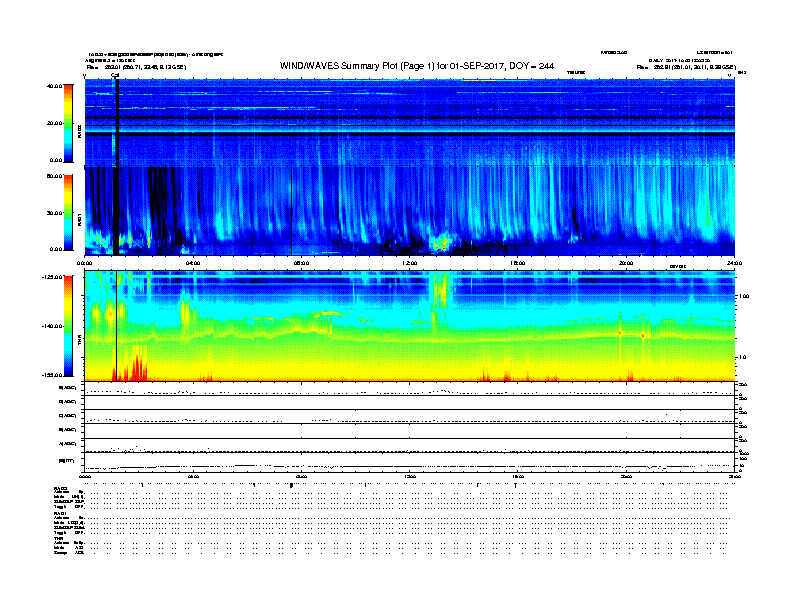
Task: Click the black calibration stripe in RAD2 spectrogram
Action: tap(117, 122)
